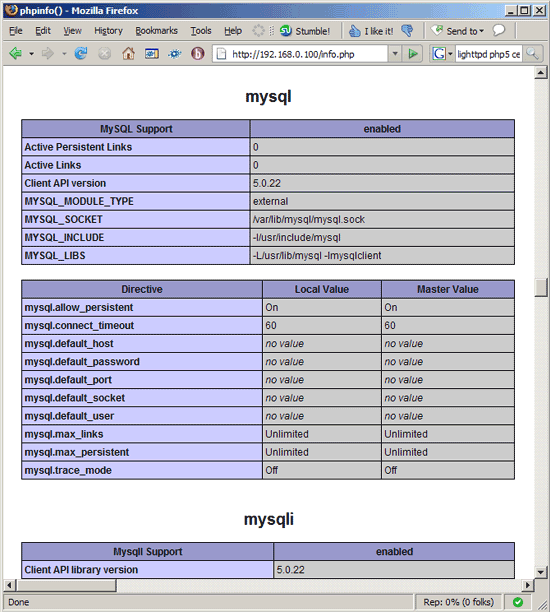The height and width of the screenshot is (612, 550).
Task: Click the page icon in the address bar
Action: [x=221, y=54]
